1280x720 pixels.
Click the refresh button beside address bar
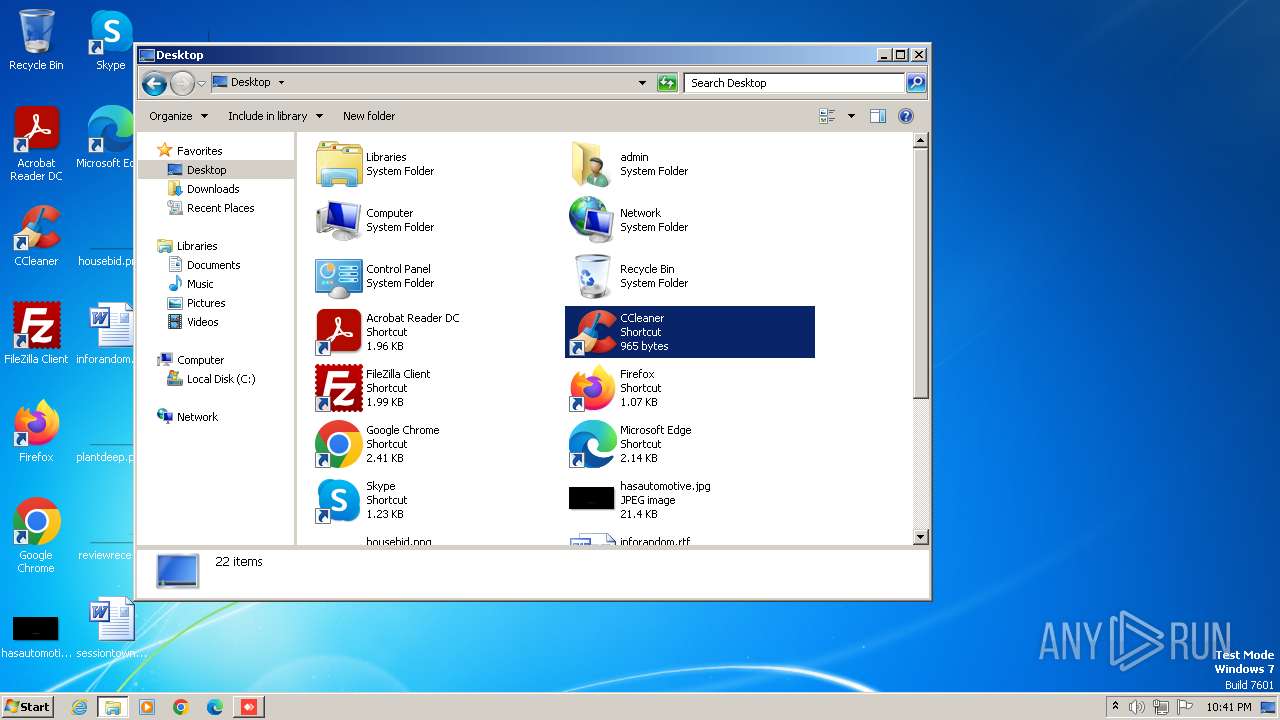[x=667, y=83]
